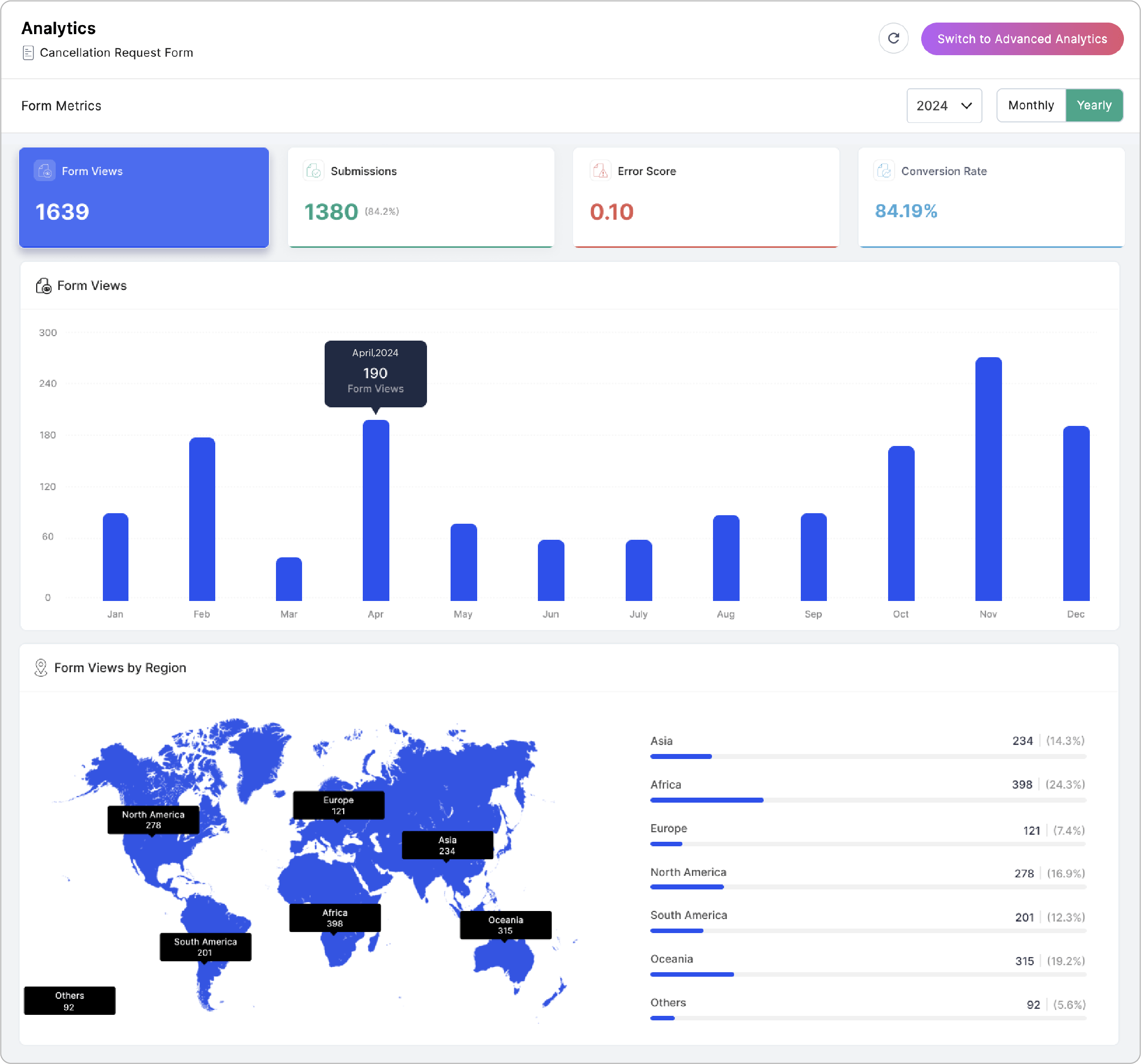Image resolution: width=1141 pixels, height=1064 pixels.
Task: Select the Submissions metric card
Action: [x=420, y=198]
